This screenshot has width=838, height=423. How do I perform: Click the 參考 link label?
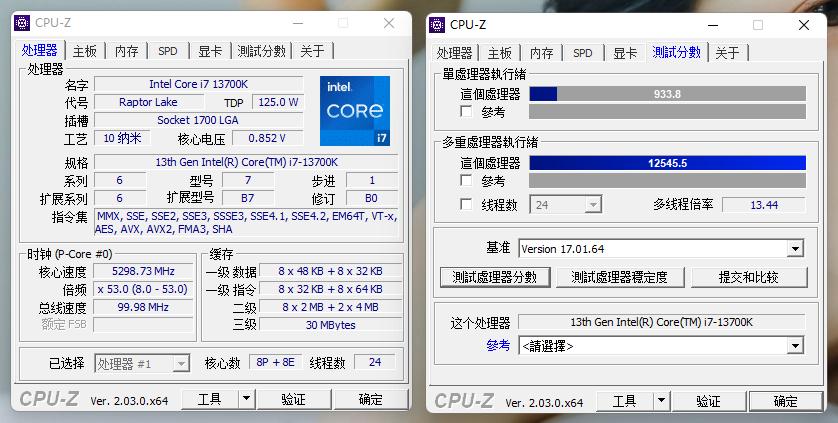point(498,345)
